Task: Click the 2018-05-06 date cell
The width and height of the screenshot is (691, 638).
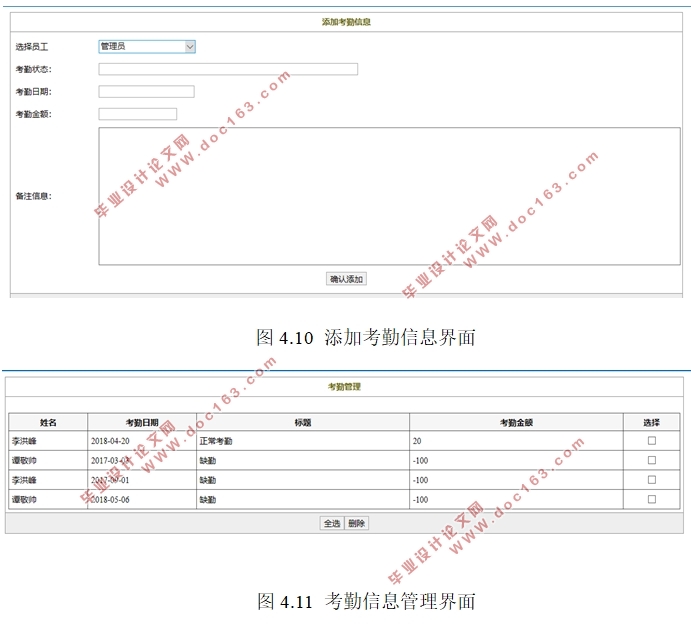Action: coord(110,499)
